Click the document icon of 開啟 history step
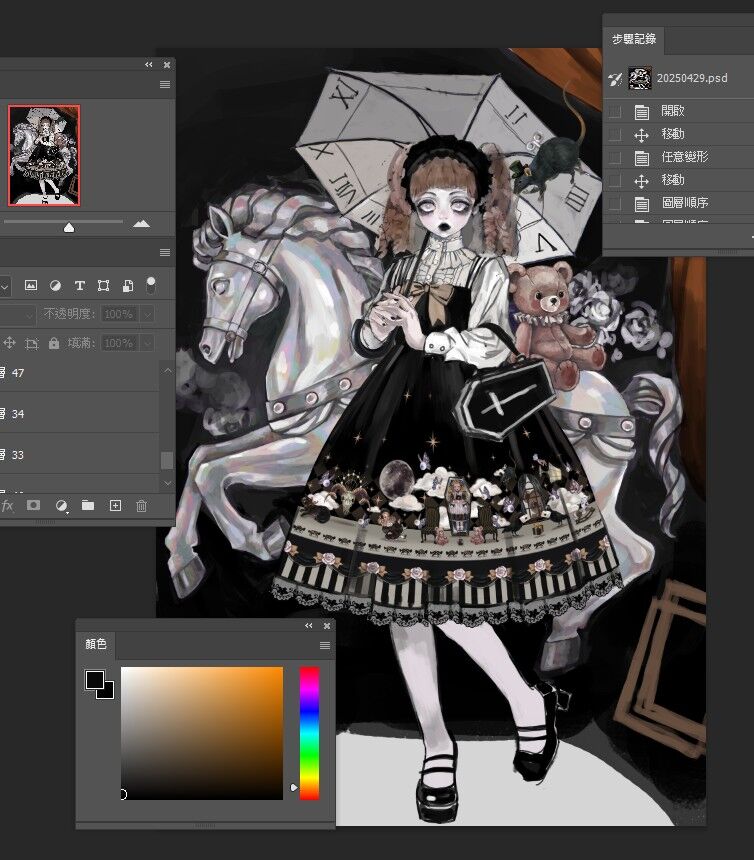 642,112
